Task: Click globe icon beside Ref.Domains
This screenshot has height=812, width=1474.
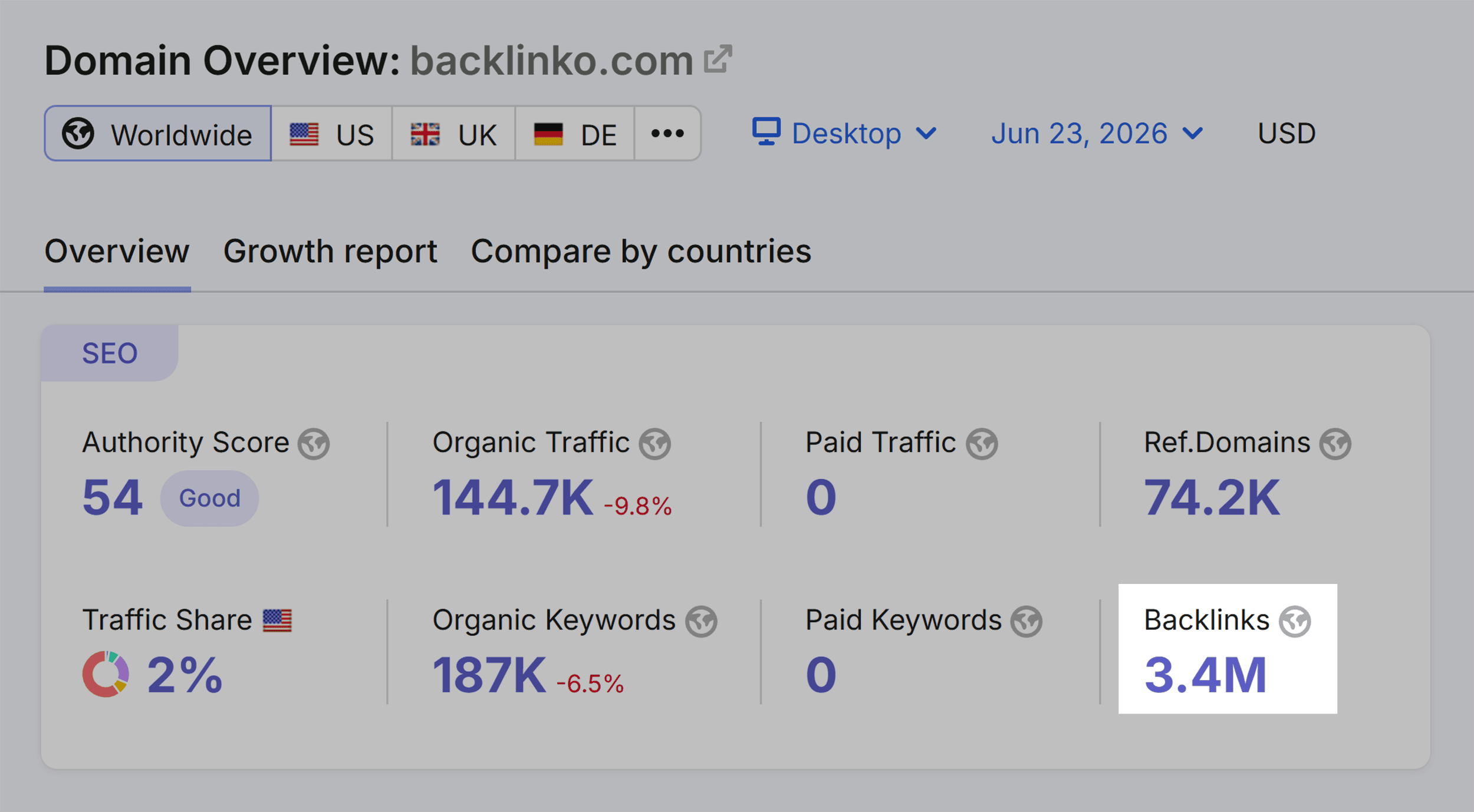Action: tap(1335, 444)
